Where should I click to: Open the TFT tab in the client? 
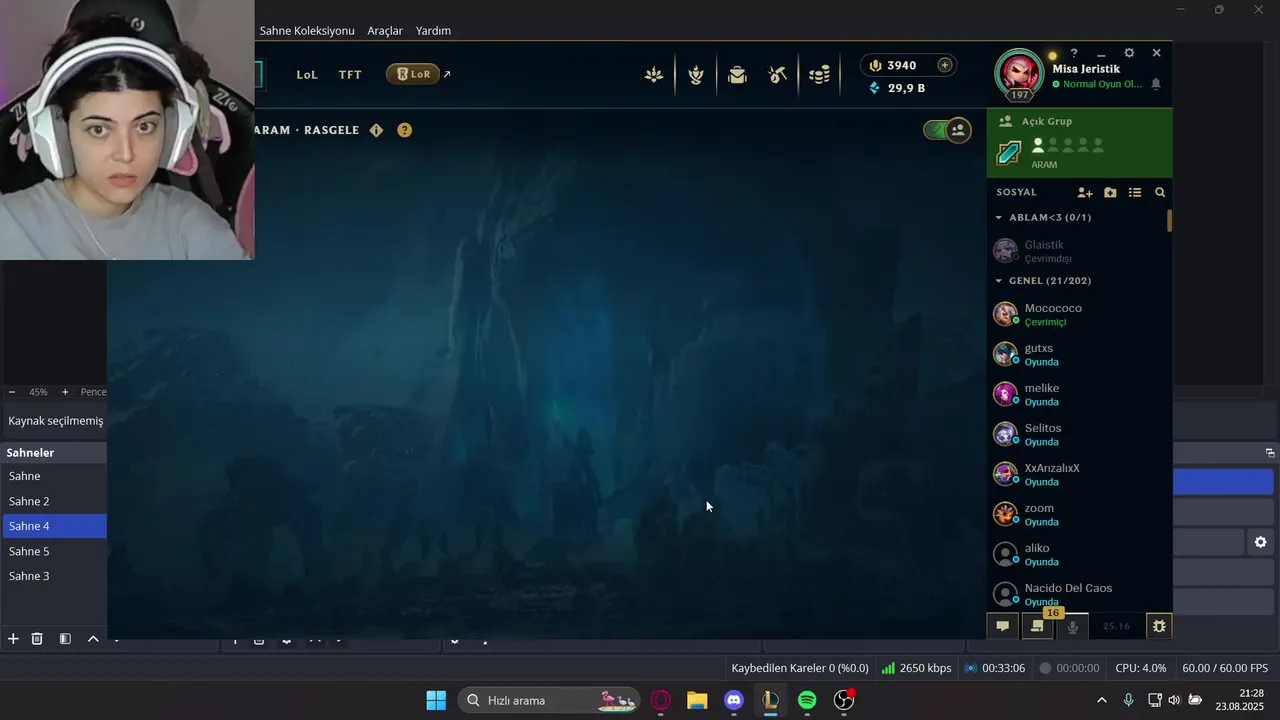click(350, 75)
